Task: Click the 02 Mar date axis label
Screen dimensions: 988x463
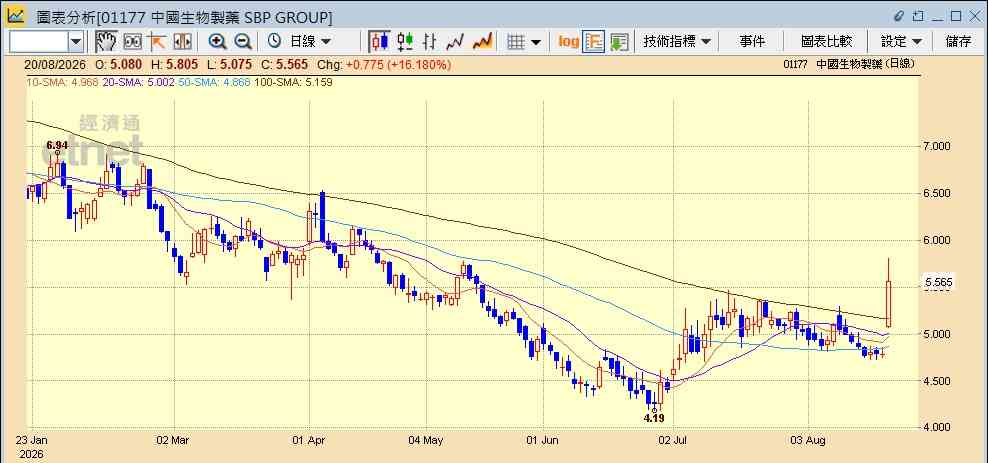Action: [173, 440]
